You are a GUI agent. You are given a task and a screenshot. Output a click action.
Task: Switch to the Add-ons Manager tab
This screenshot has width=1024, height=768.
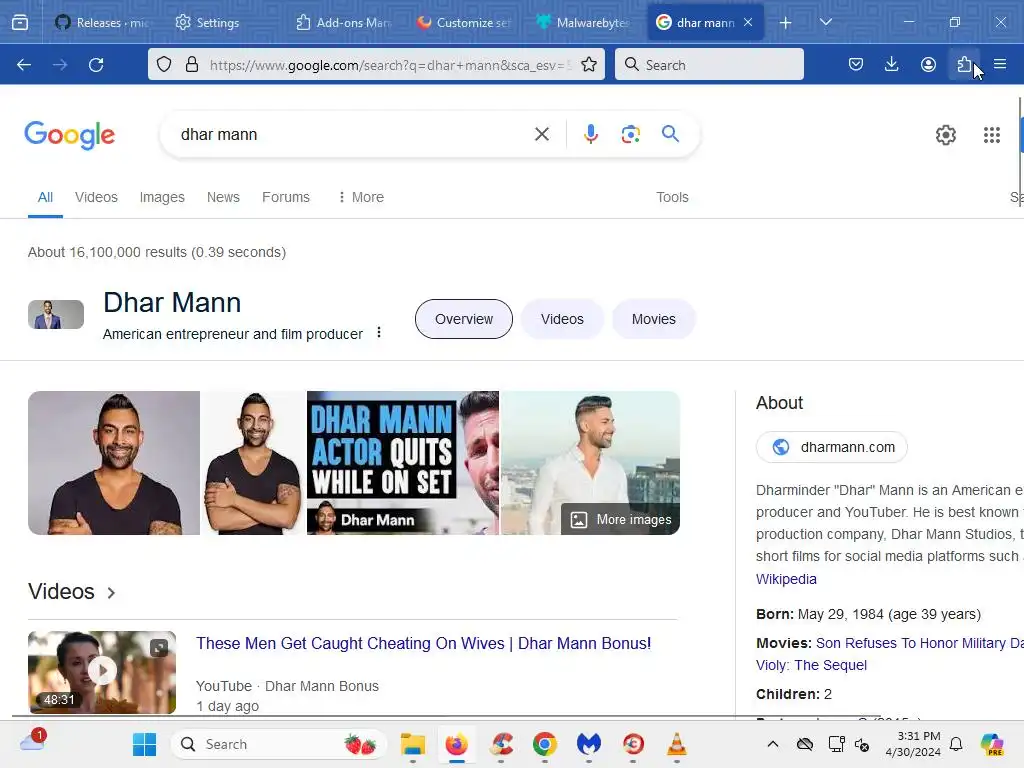coord(344,23)
